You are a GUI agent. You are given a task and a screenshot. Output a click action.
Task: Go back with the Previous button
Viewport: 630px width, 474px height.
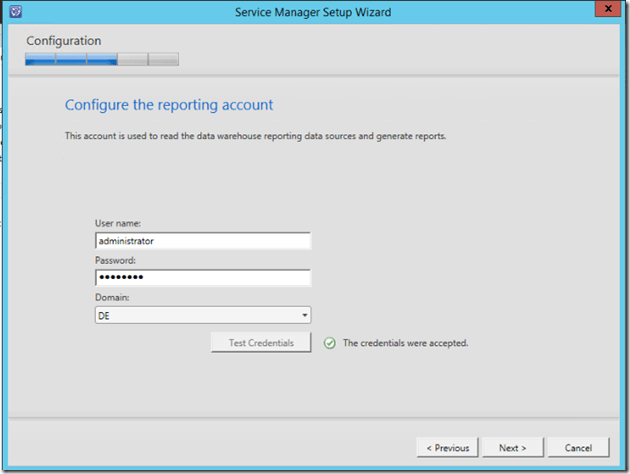click(448, 447)
